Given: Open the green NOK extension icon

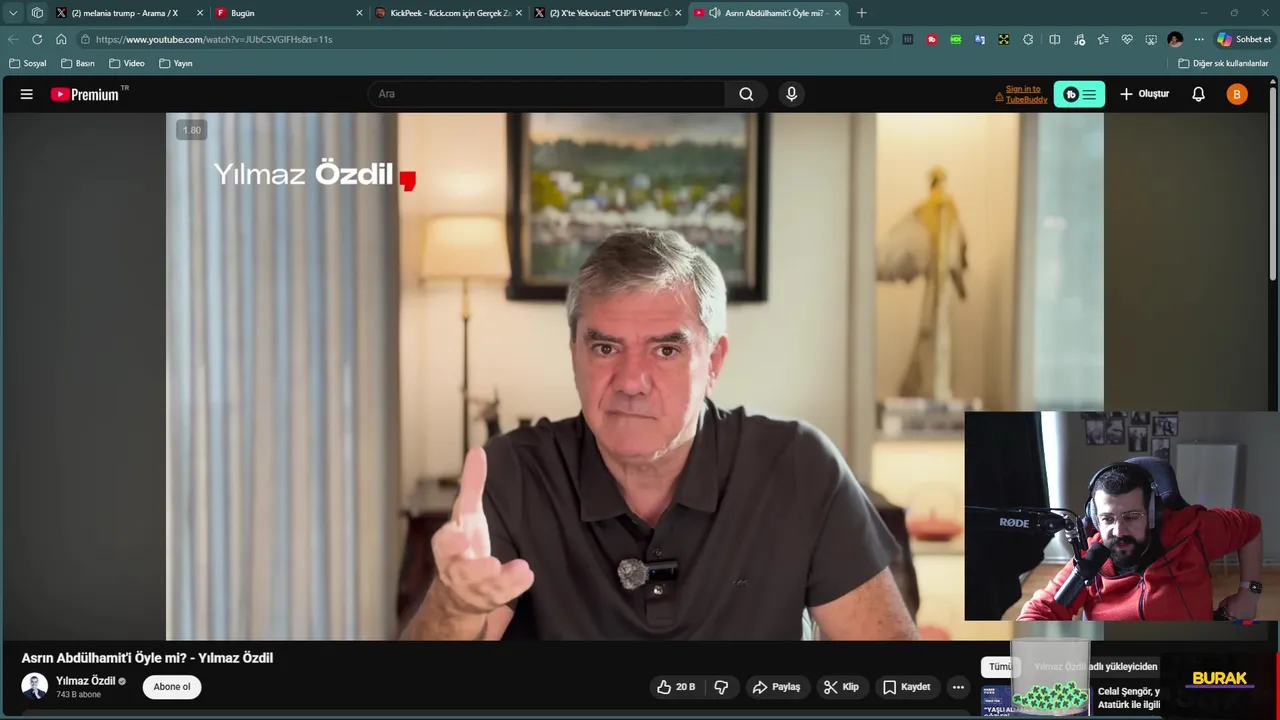Looking at the screenshot, I should [956, 39].
